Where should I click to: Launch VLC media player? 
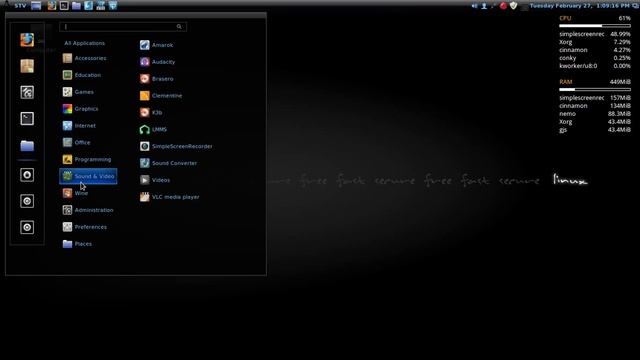(169, 197)
